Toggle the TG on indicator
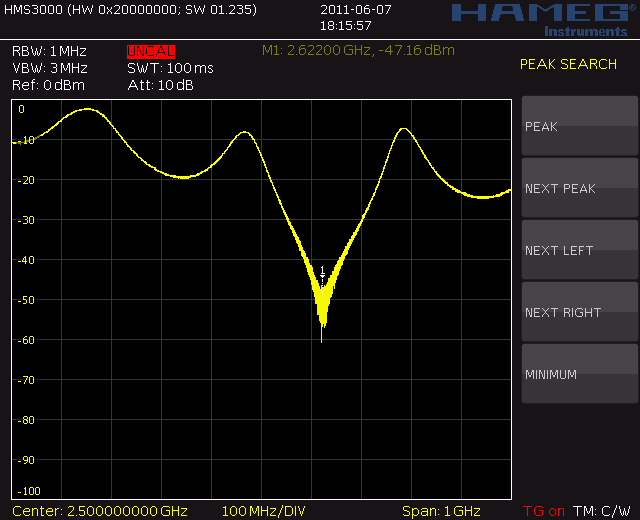 coord(543,511)
